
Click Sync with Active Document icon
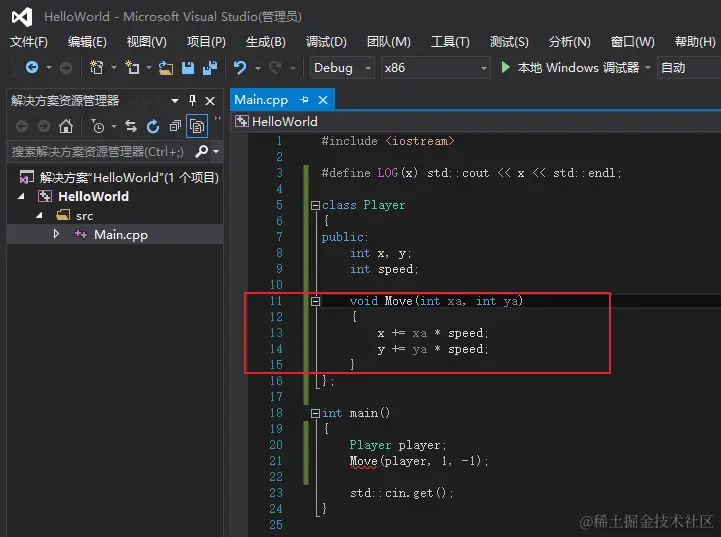click(x=131, y=126)
